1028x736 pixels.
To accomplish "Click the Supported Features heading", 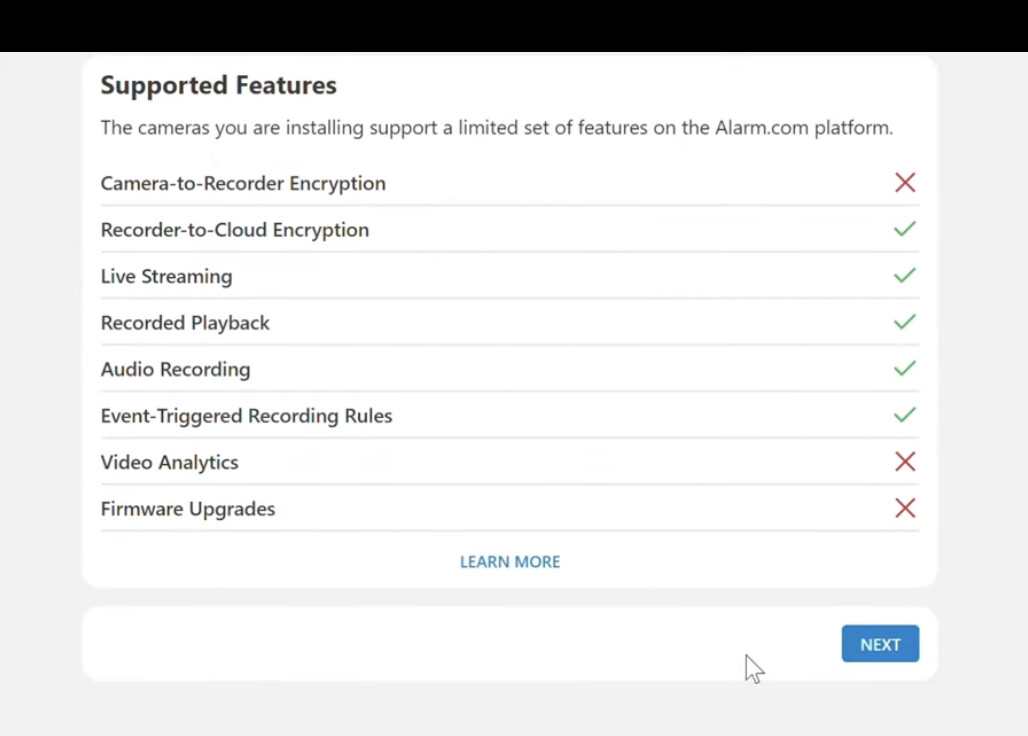I will (218, 86).
